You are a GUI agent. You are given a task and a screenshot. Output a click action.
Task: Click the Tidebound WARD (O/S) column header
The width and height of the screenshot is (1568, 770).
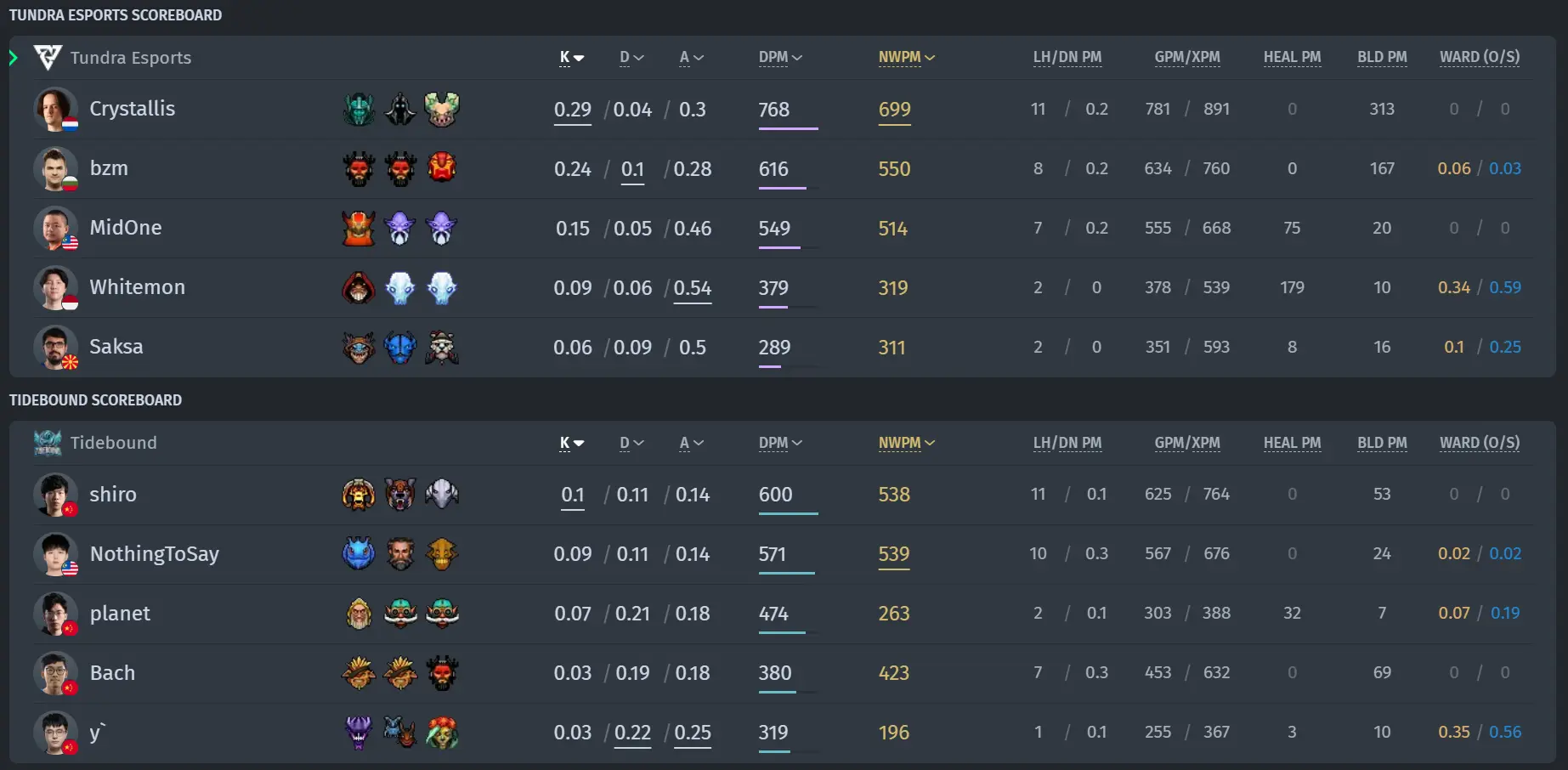pyautogui.click(x=1480, y=443)
